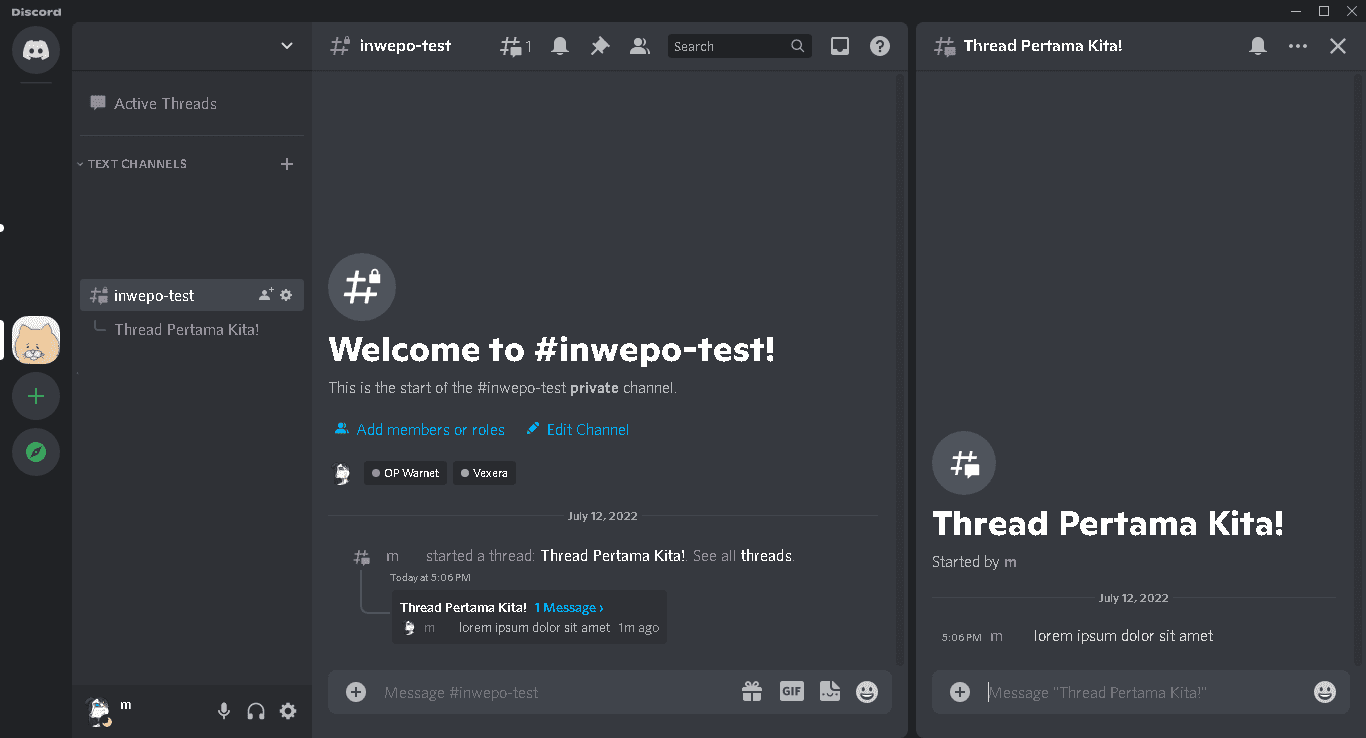Open User Settings gear
Screen dimensions: 1366x738
coord(288,711)
